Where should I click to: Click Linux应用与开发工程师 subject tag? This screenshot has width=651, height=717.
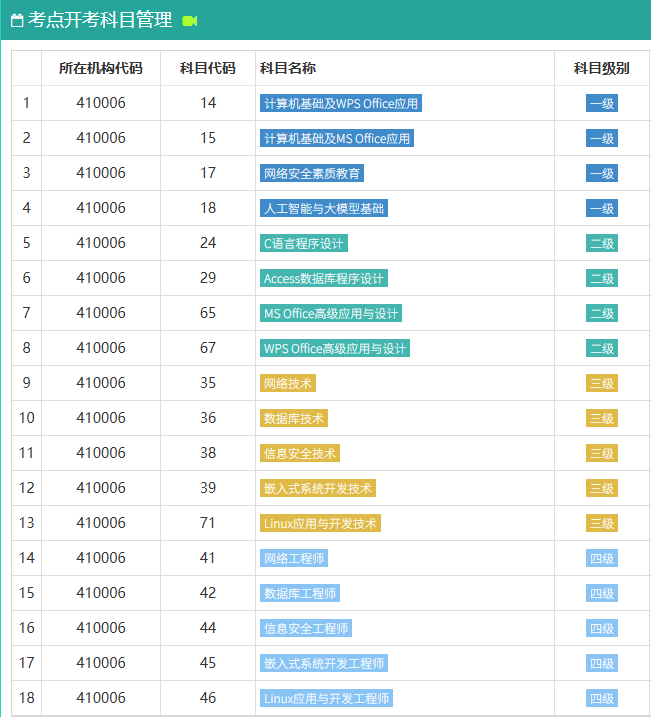point(326,698)
